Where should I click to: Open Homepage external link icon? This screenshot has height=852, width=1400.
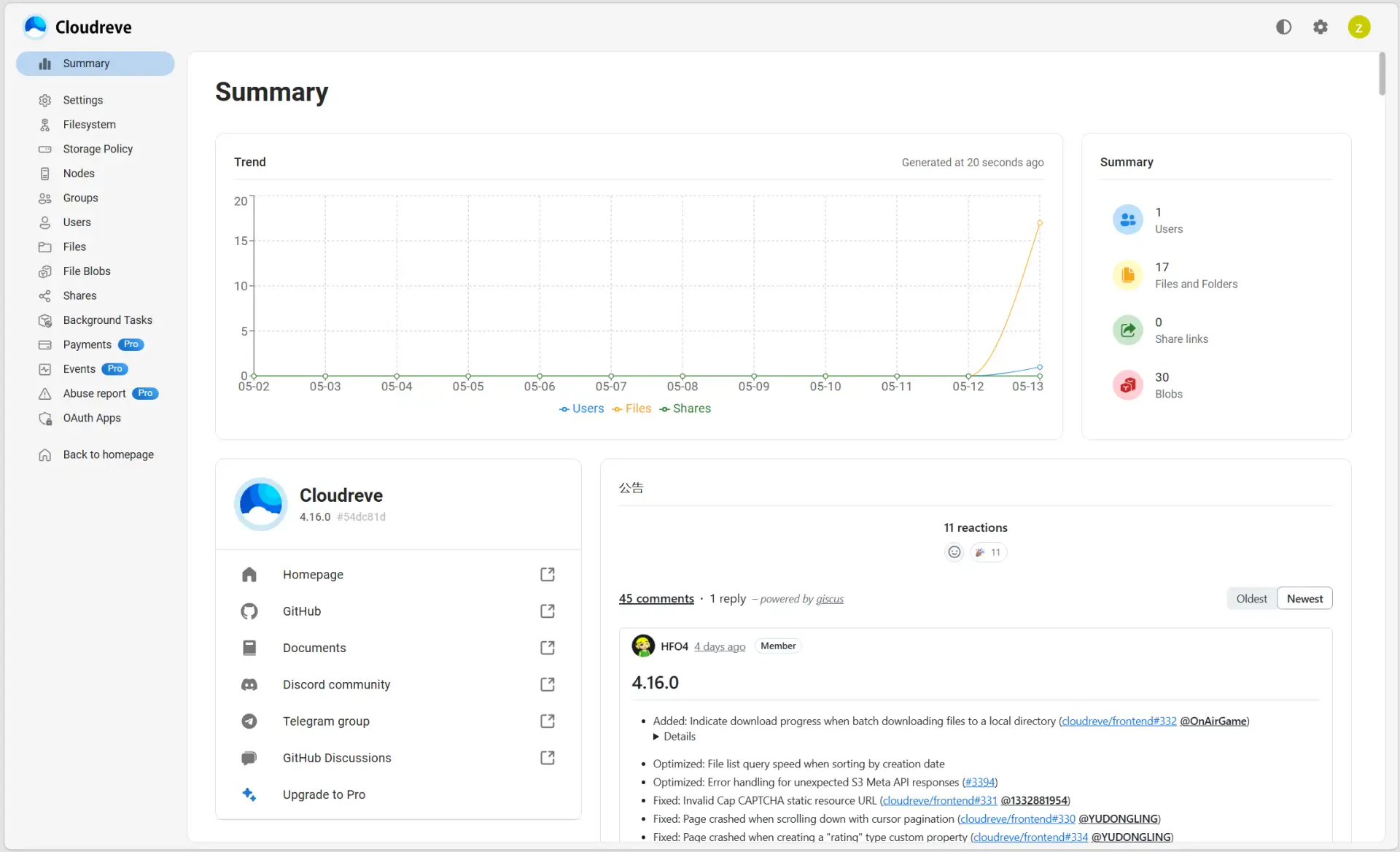(548, 575)
